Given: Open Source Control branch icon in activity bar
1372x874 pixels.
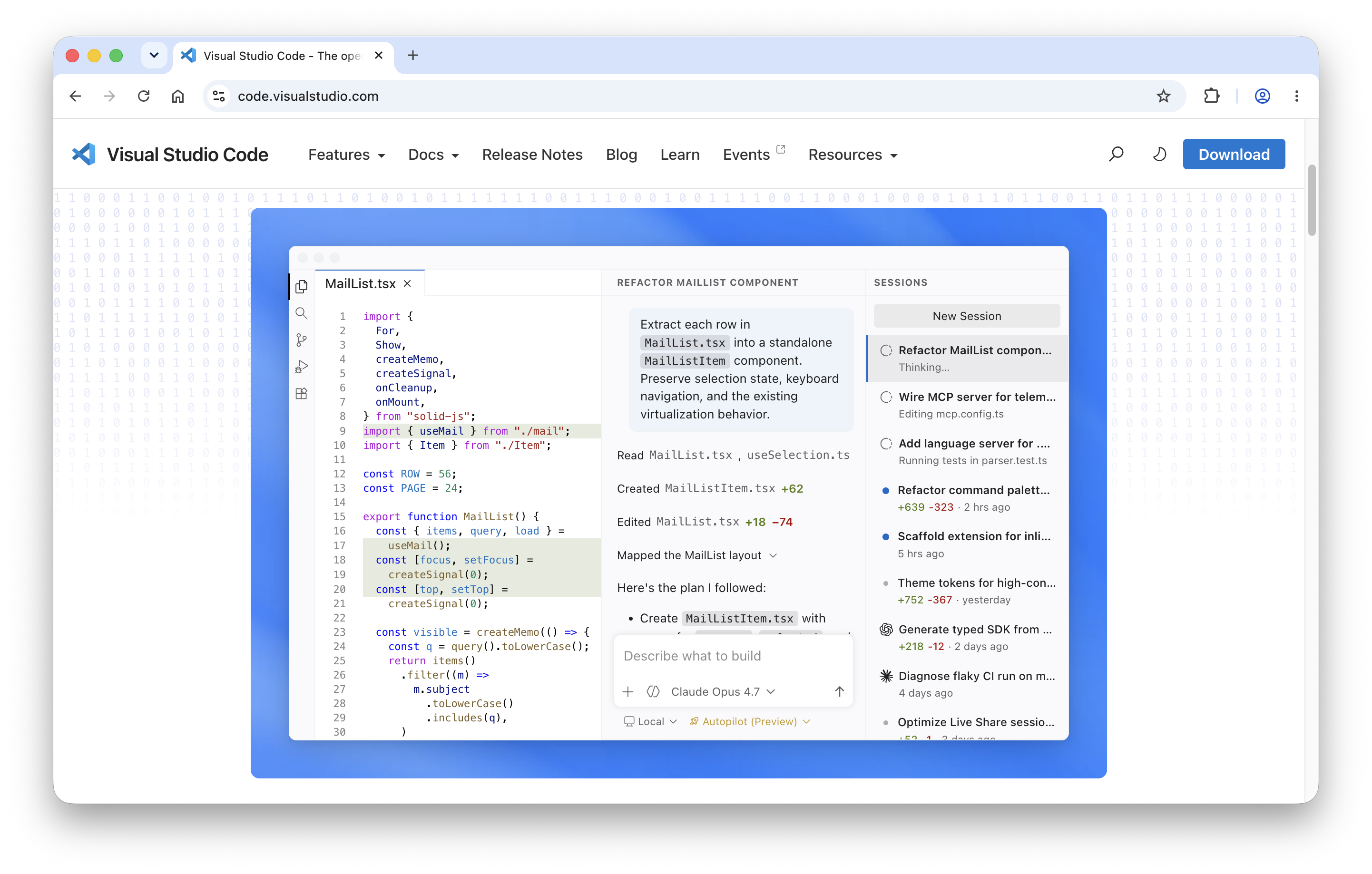Looking at the screenshot, I should tap(302, 340).
